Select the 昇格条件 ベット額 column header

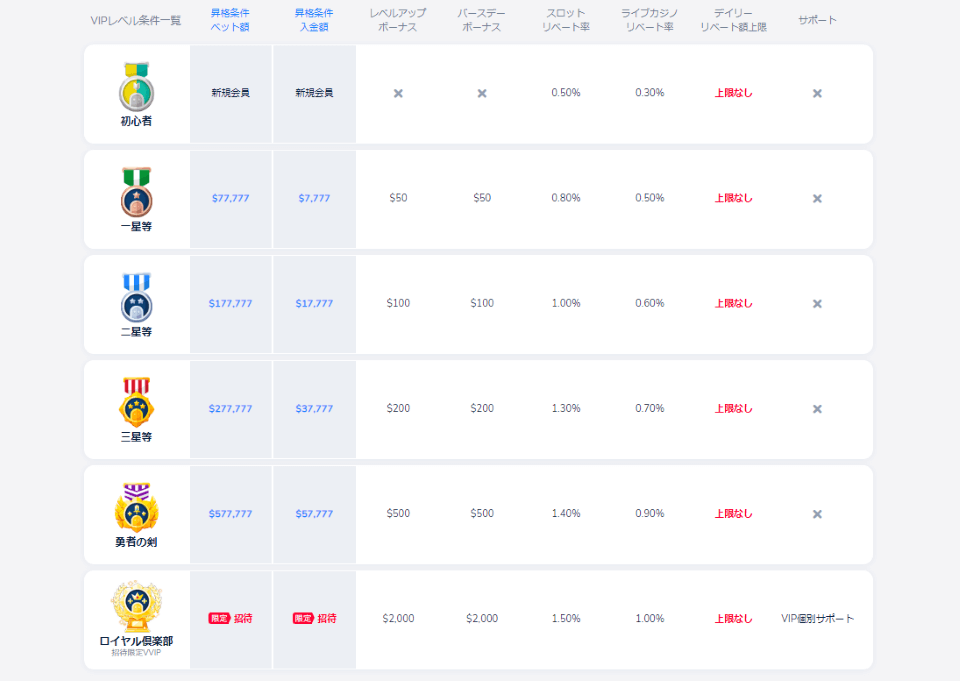[230, 20]
